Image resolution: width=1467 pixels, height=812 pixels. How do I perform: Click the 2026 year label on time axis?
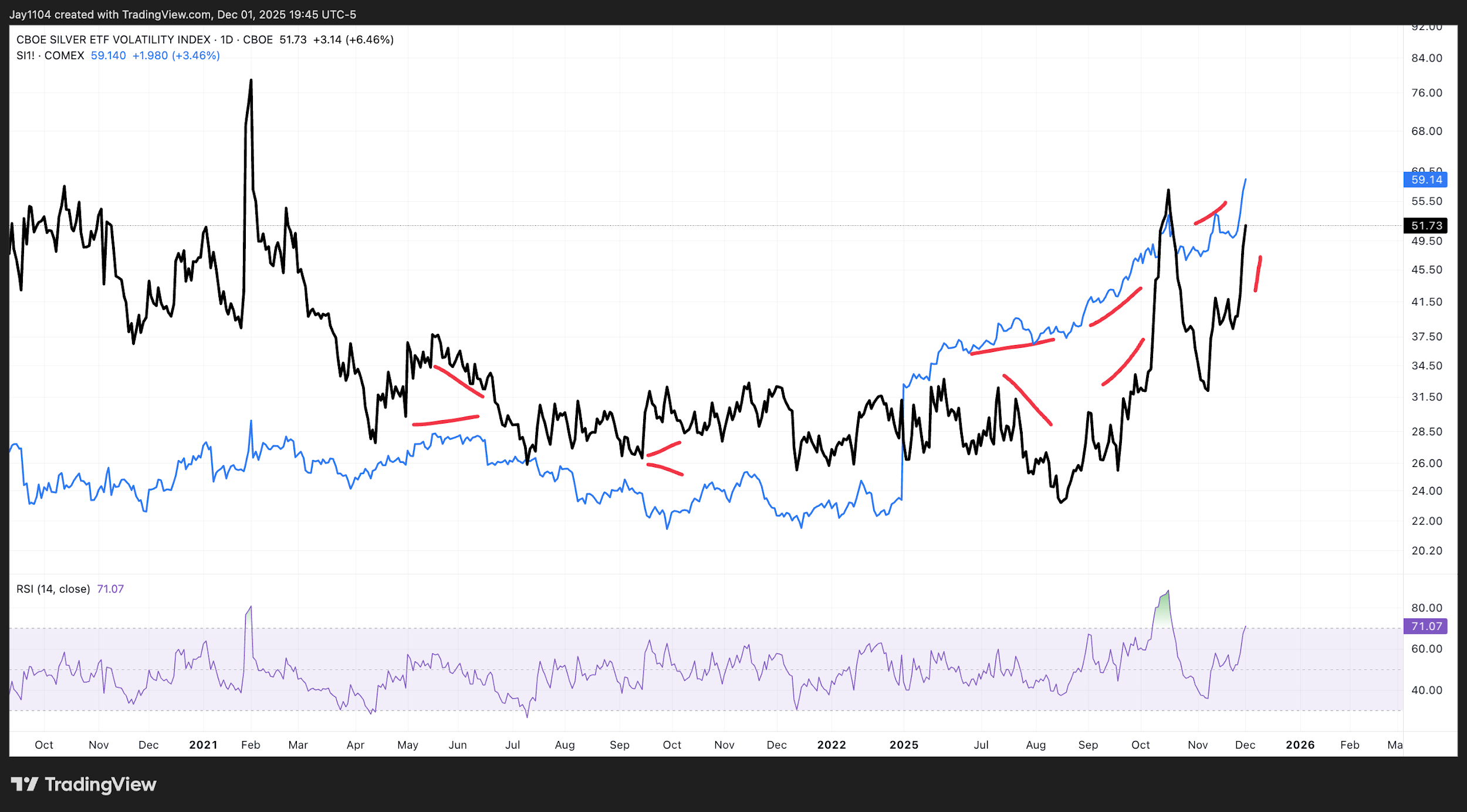coord(1300,745)
